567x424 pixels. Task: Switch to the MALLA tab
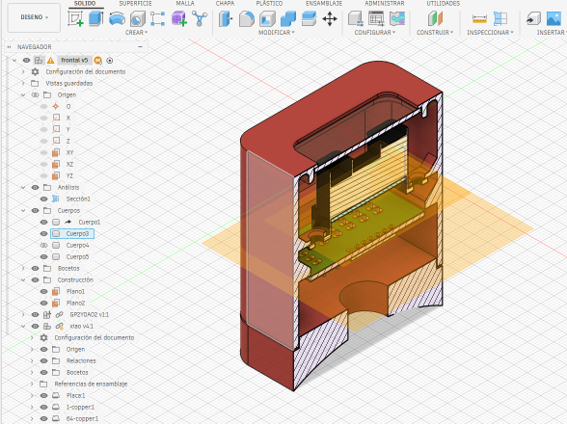pos(185,4)
